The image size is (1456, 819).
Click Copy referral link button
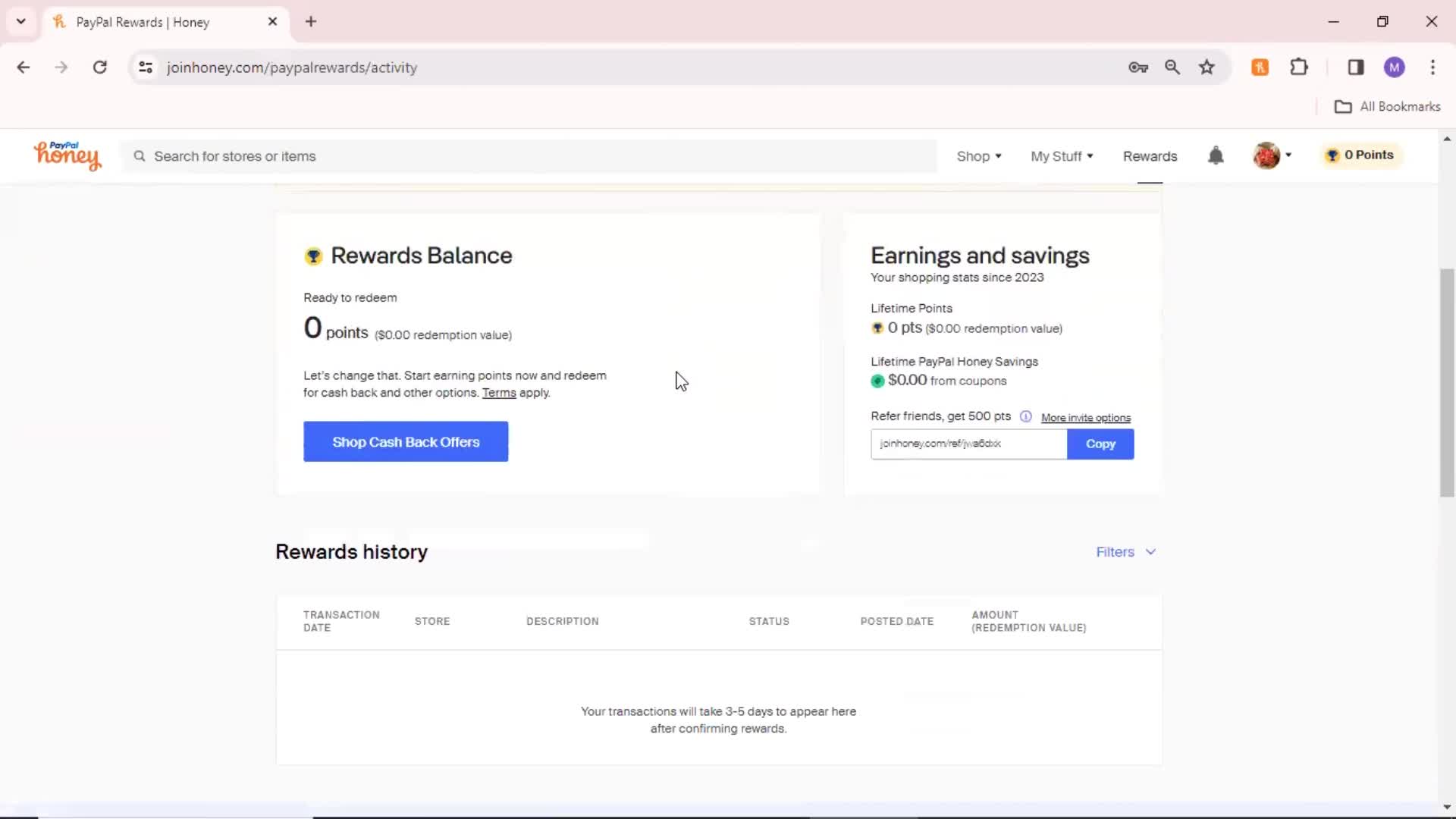click(x=1100, y=443)
